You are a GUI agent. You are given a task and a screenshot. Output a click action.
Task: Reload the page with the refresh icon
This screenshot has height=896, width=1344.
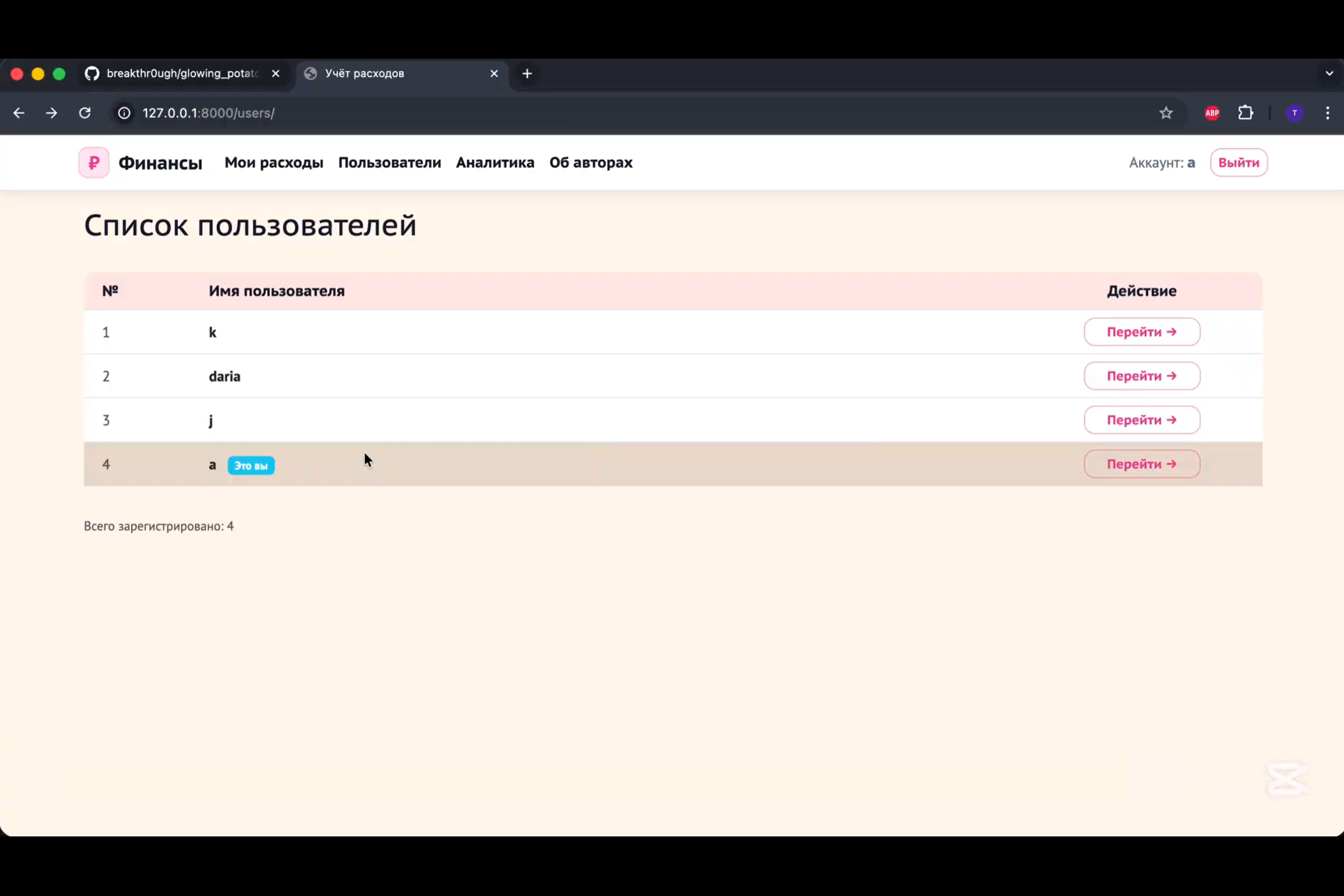[x=85, y=113]
